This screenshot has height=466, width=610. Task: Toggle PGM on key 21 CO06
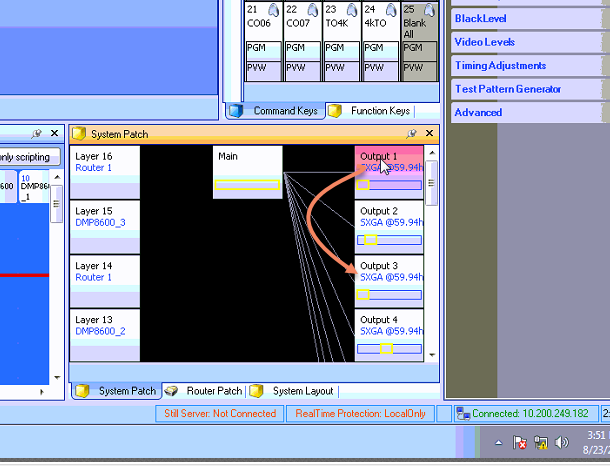click(x=264, y=48)
